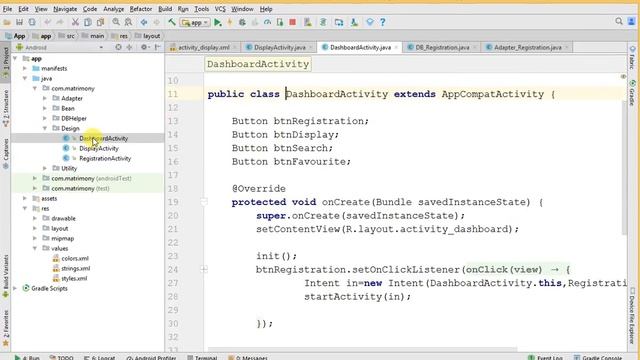This screenshot has width=640, height=360.
Task: Click the Apply Changes lightning icon
Action: 230,22
